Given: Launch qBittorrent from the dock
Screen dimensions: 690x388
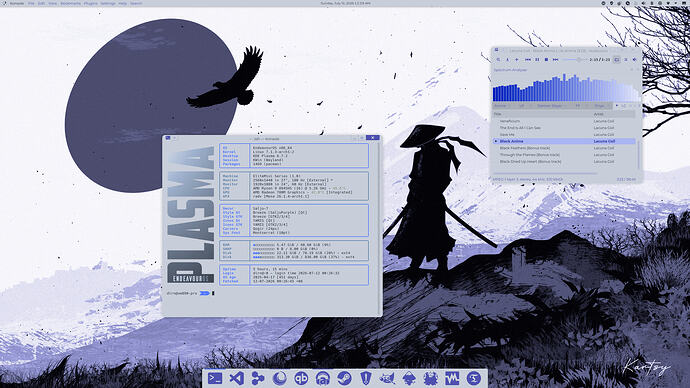Looking at the screenshot, I should point(301,378).
